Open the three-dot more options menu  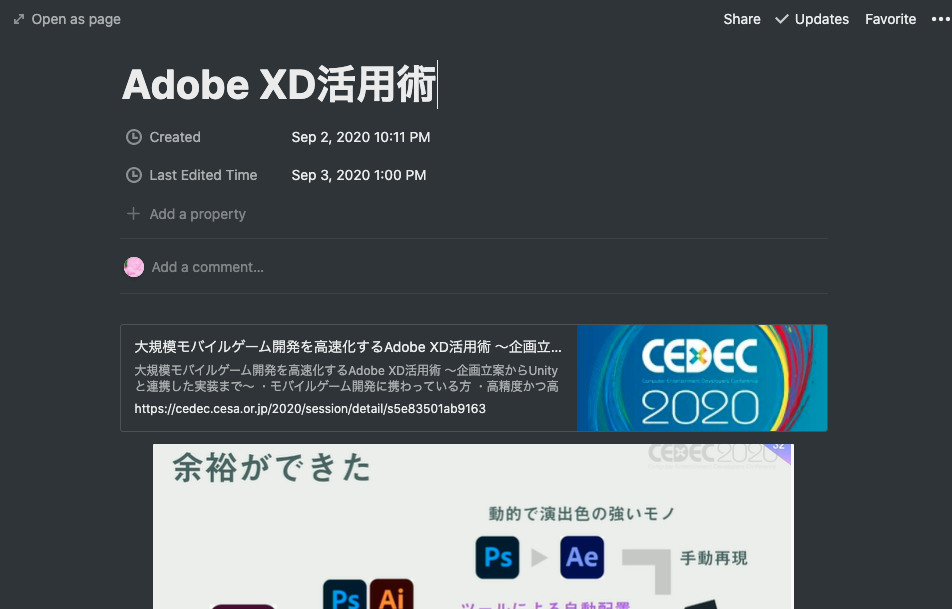[941, 19]
